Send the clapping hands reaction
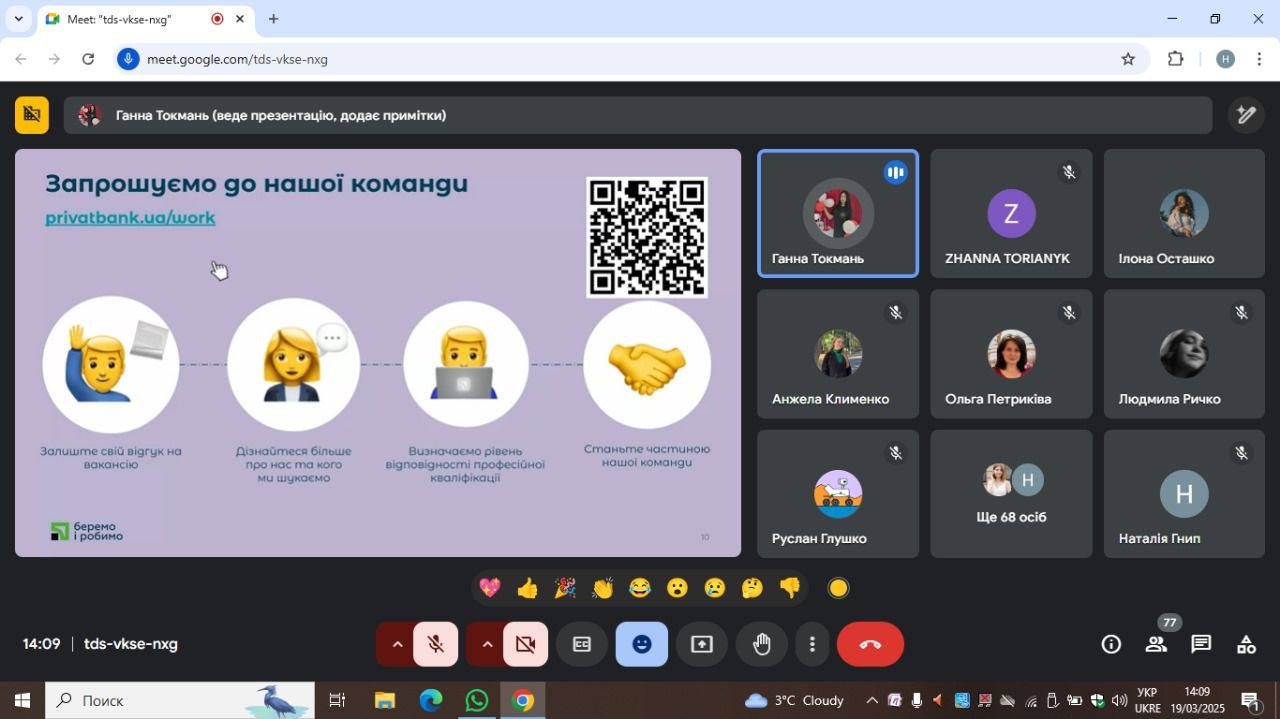The image size is (1280, 719). click(602, 588)
